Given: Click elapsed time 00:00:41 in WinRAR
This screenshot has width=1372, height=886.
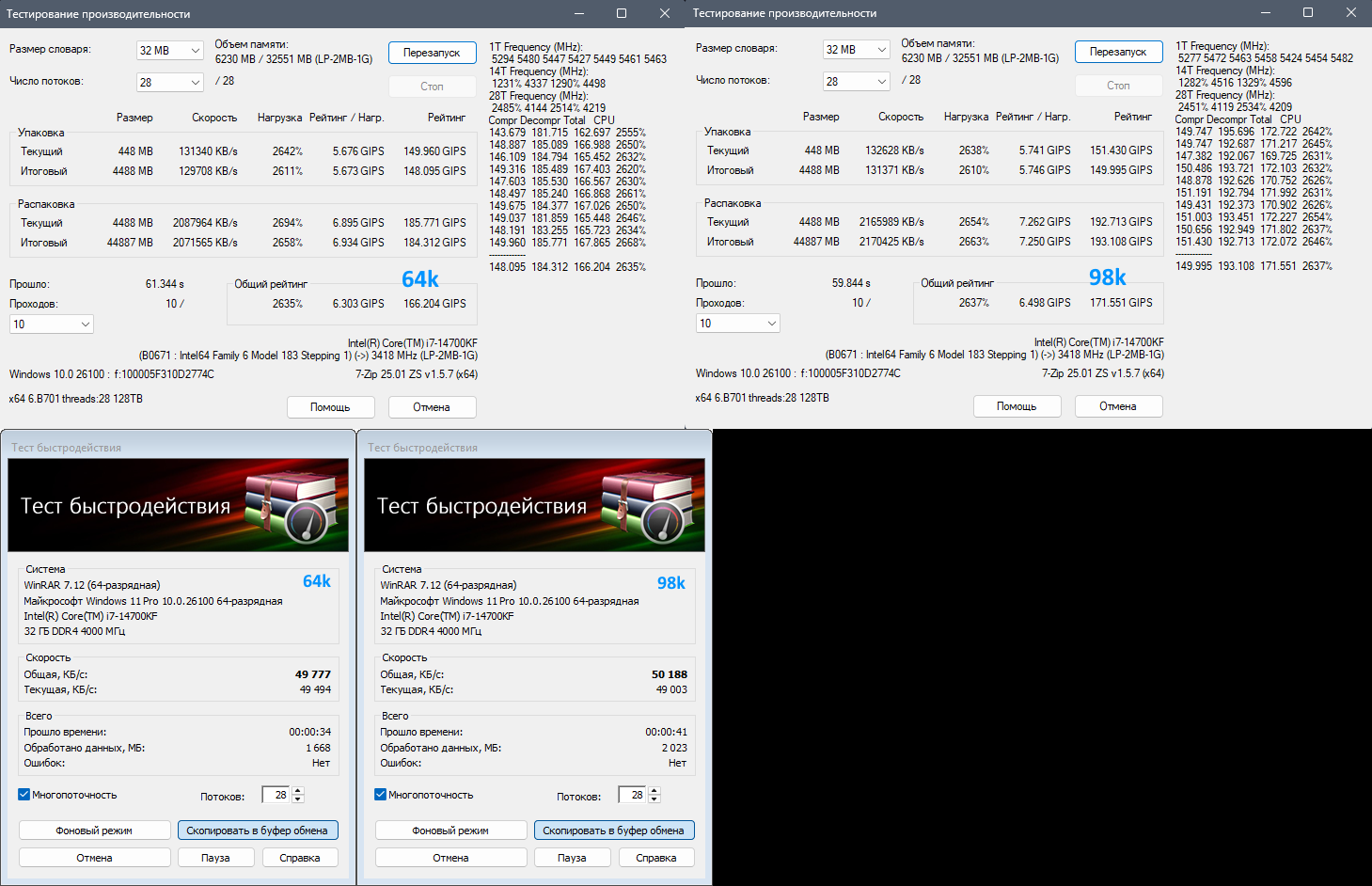Looking at the screenshot, I should (x=667, y=732).
